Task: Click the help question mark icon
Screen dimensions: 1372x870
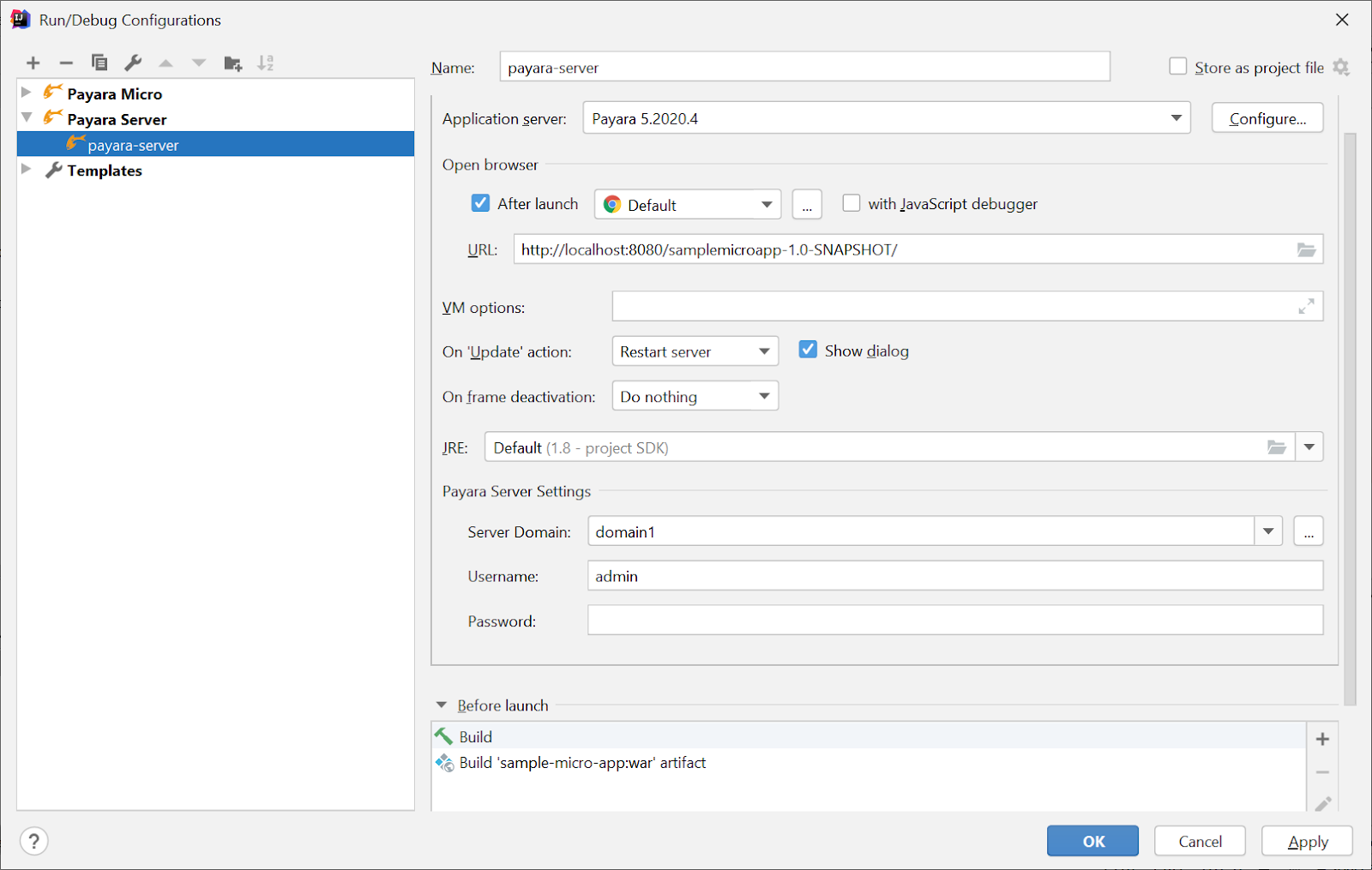Action: coord(33,841)
